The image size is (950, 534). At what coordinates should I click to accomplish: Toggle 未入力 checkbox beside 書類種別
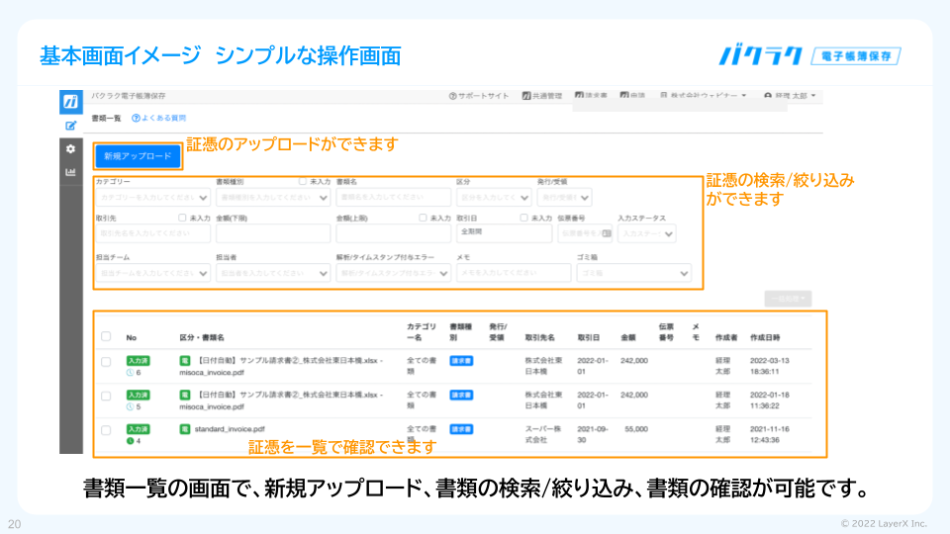[x=302, y=181]
